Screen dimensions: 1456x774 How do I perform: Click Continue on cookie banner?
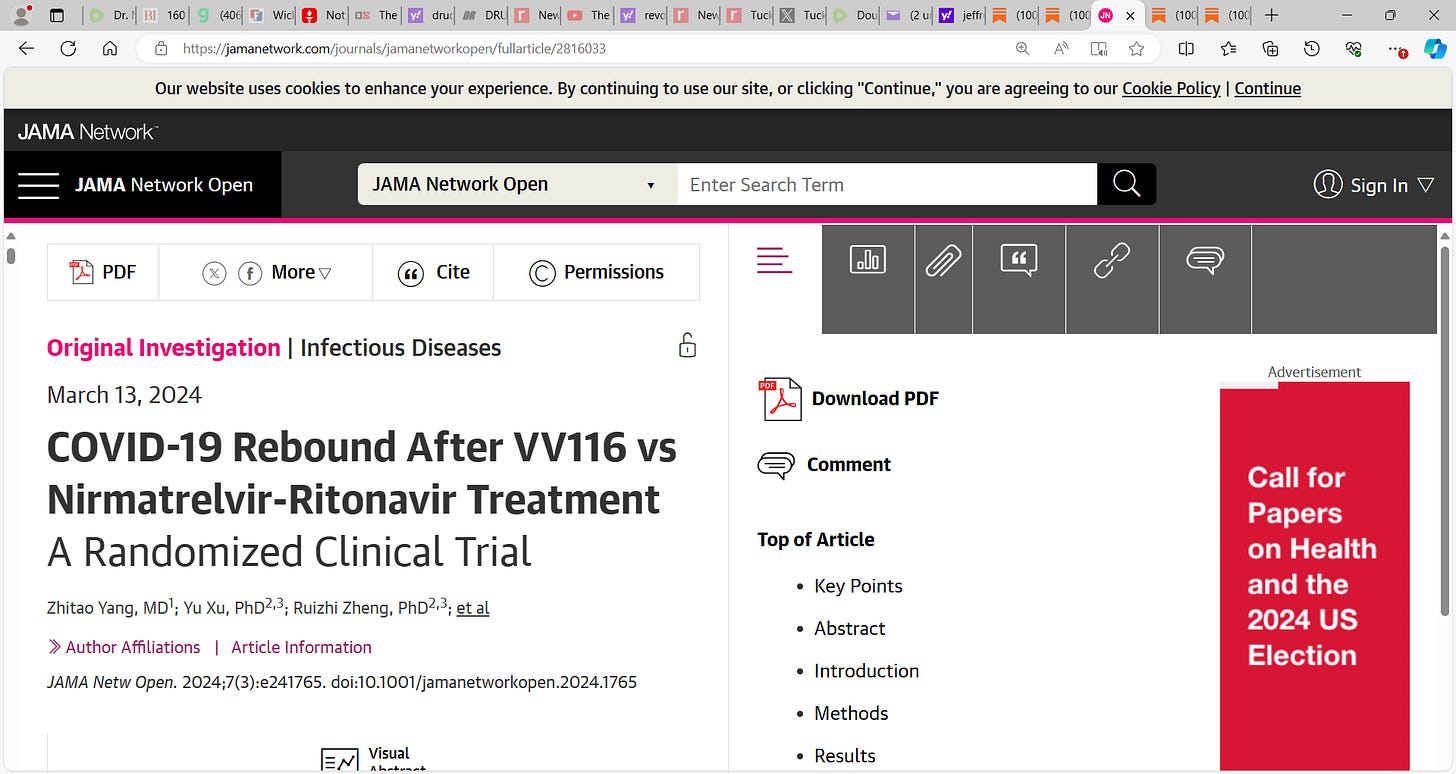1268,88
